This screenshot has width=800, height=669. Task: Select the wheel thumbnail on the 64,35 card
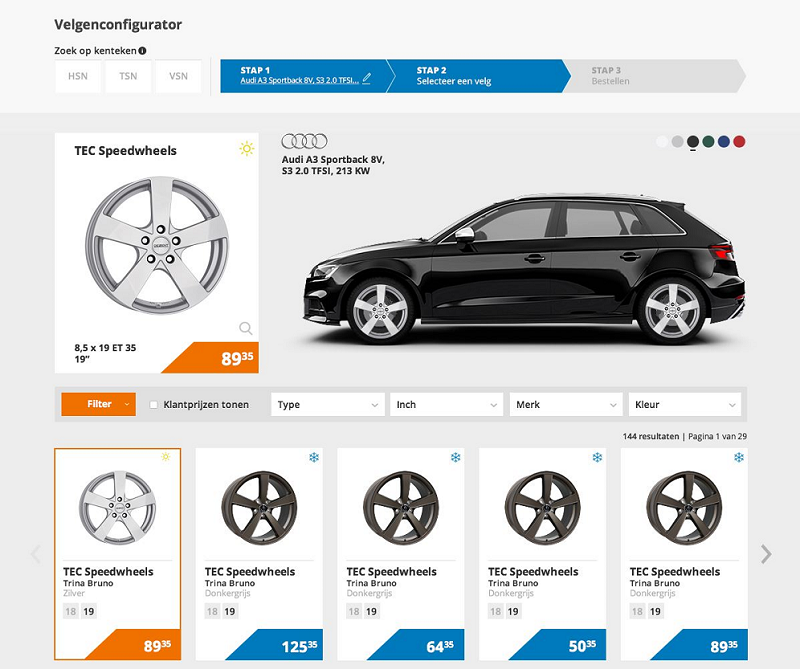click(401, 508)
